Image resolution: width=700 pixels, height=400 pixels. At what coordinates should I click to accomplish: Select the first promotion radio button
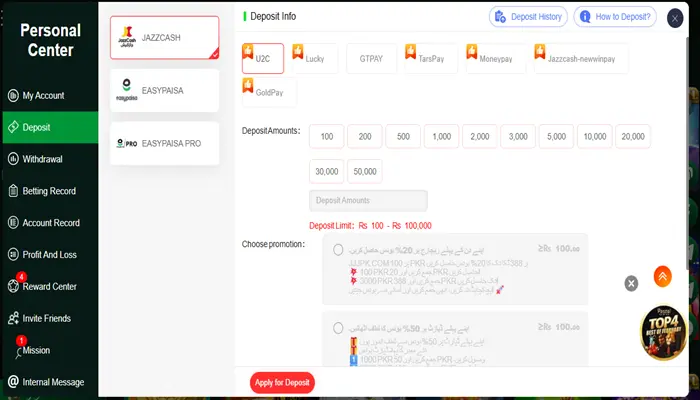[339, 249]
